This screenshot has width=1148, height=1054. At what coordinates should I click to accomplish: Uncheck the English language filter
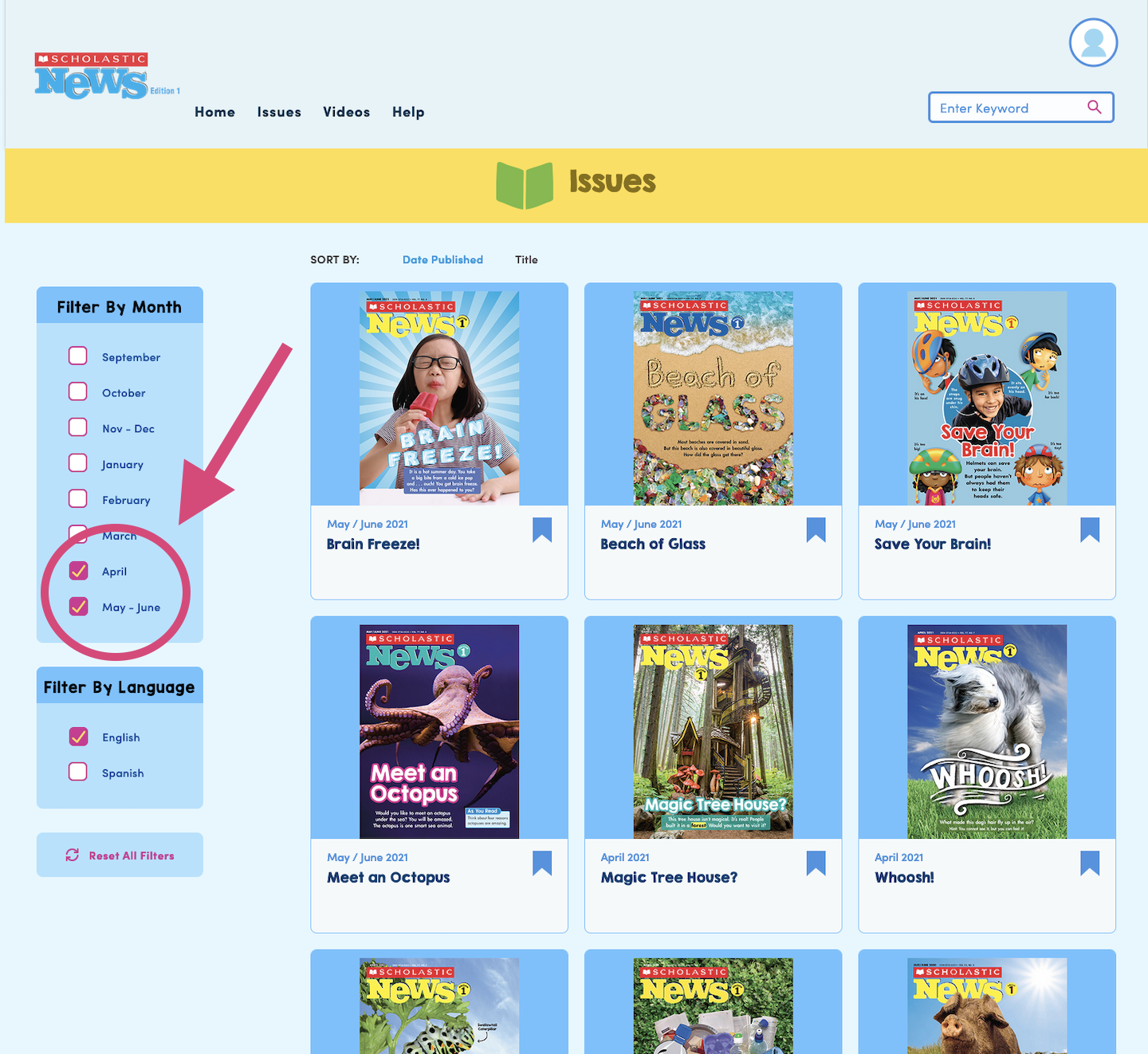click(78, 737)
